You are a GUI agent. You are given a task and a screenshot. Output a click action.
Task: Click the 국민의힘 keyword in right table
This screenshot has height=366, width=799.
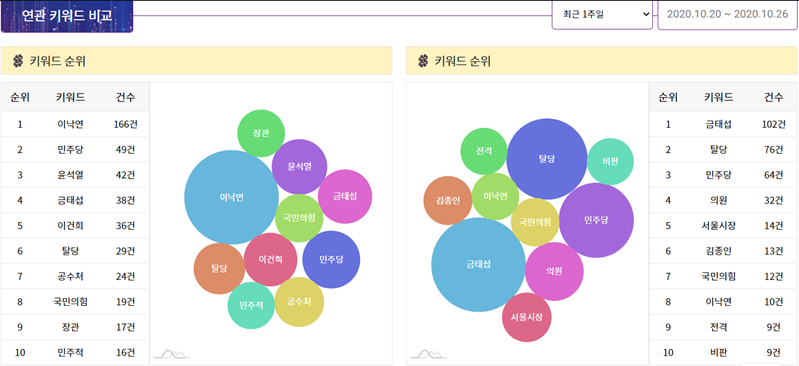coord(718,276)
